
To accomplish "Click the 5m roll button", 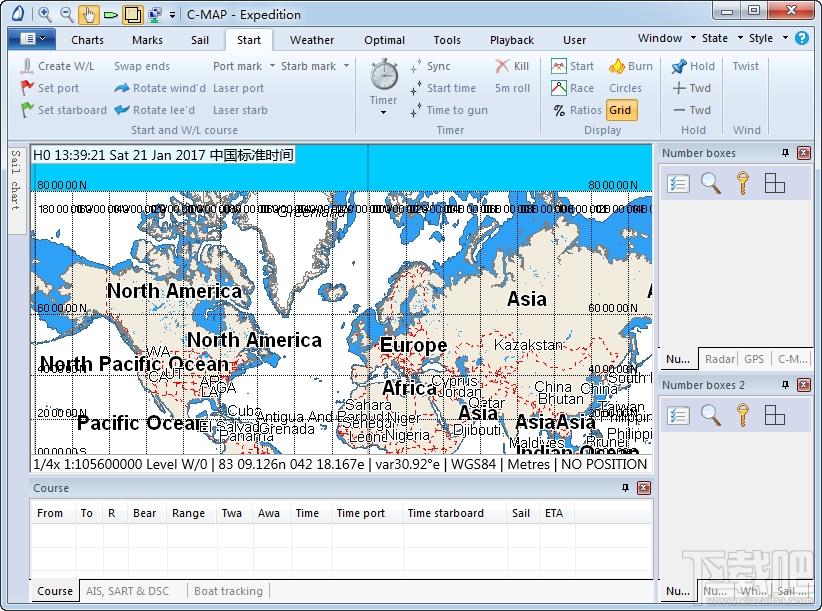I will click(512, 88).
